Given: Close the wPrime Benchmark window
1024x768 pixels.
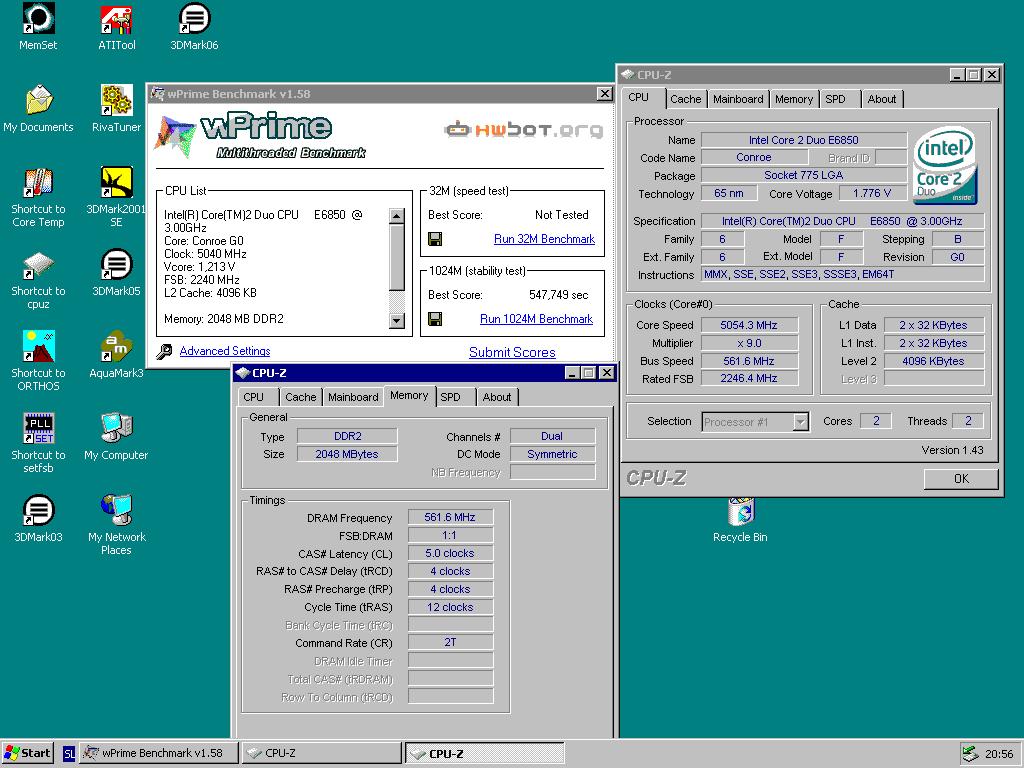Looking at the screenshot, I should pos(605,94).
